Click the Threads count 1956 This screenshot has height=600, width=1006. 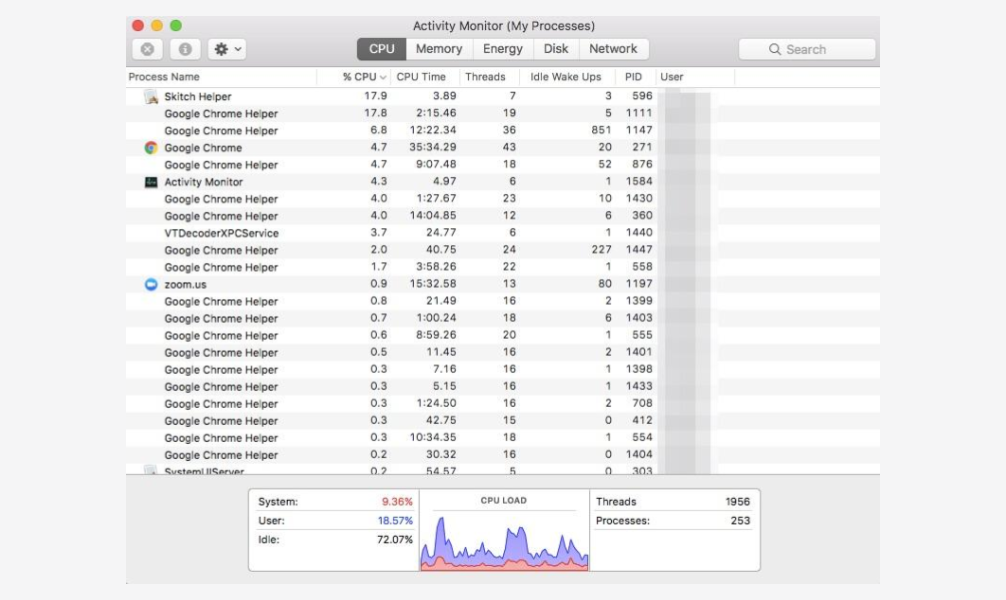click(738, 502)
